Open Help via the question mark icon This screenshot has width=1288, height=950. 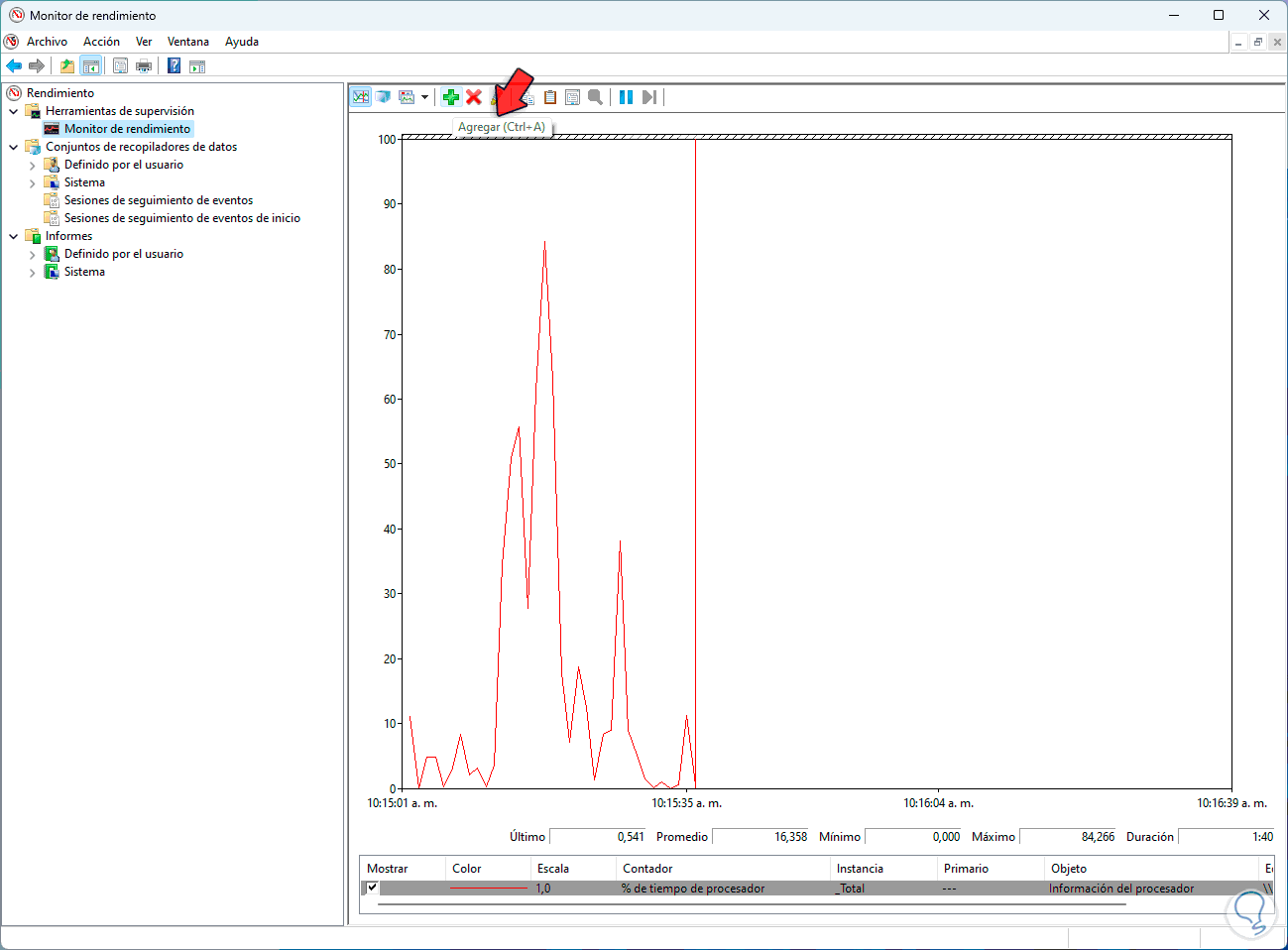175,66
